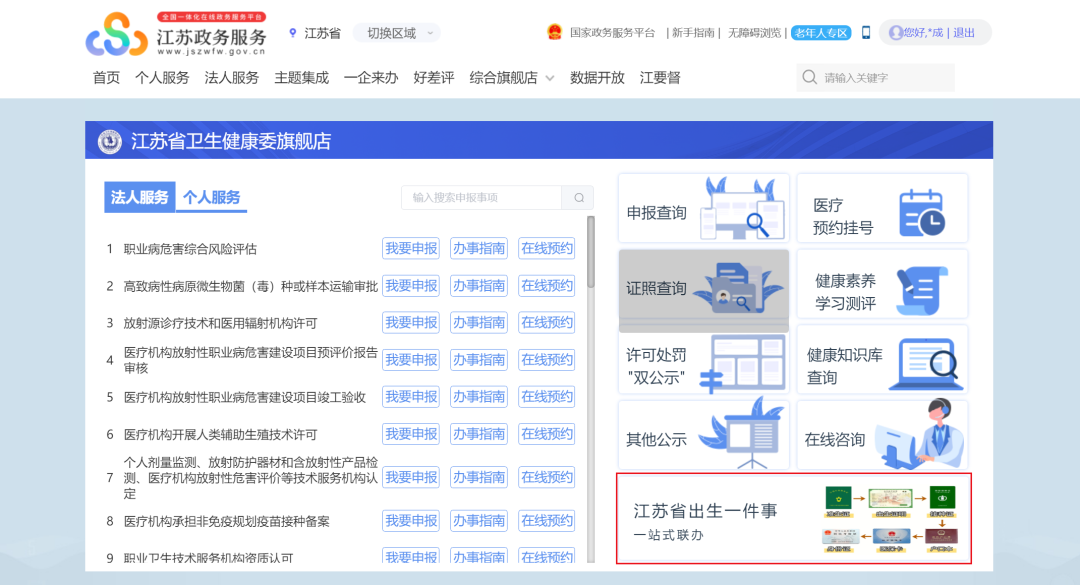
Task: Switch to the 个人服务 tab
Action: (x=211, y=197)
